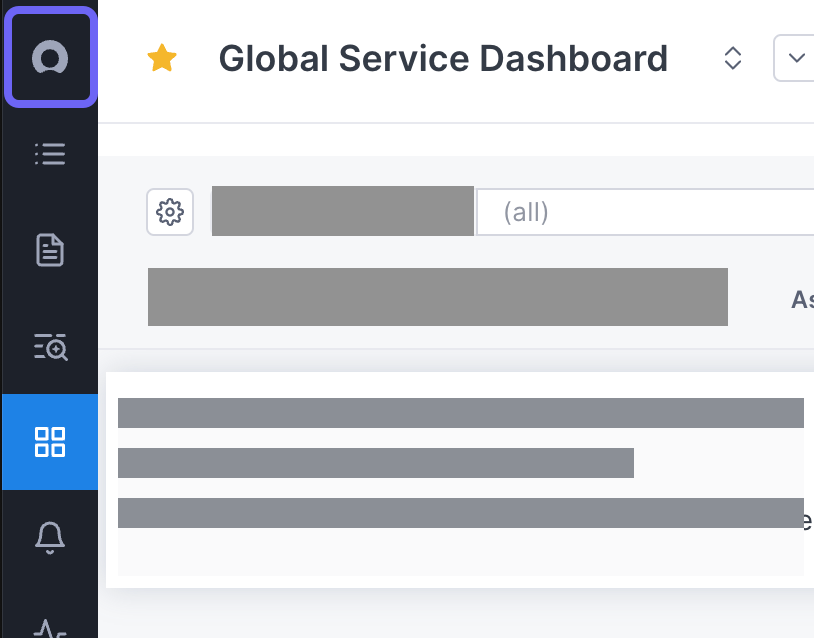Screen dimensions: 814x638
Task: Open the filter settings gear
Action: point(170,212)
